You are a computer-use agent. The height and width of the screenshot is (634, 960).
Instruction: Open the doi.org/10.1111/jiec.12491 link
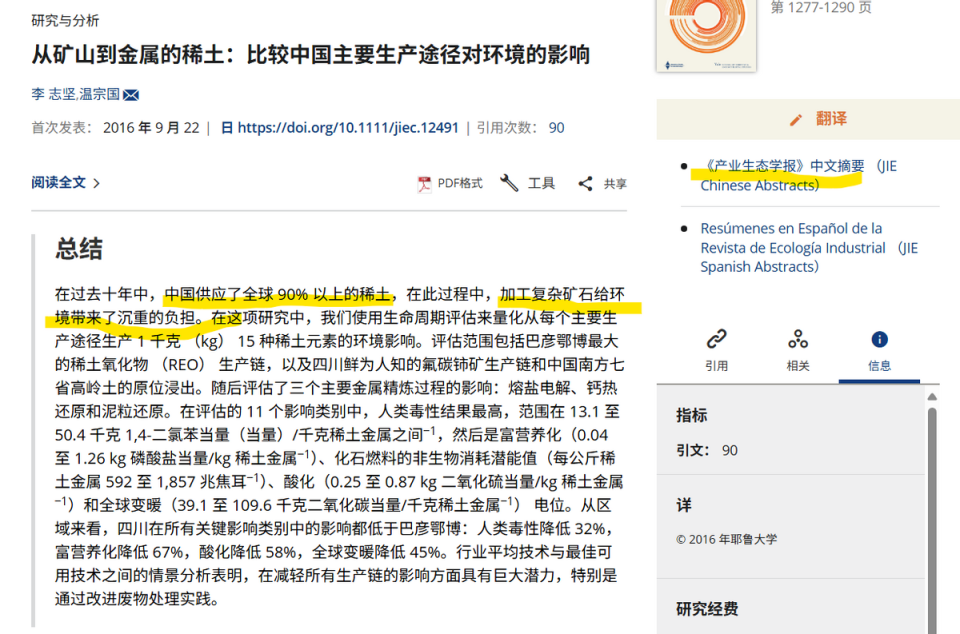pos(348,128)
